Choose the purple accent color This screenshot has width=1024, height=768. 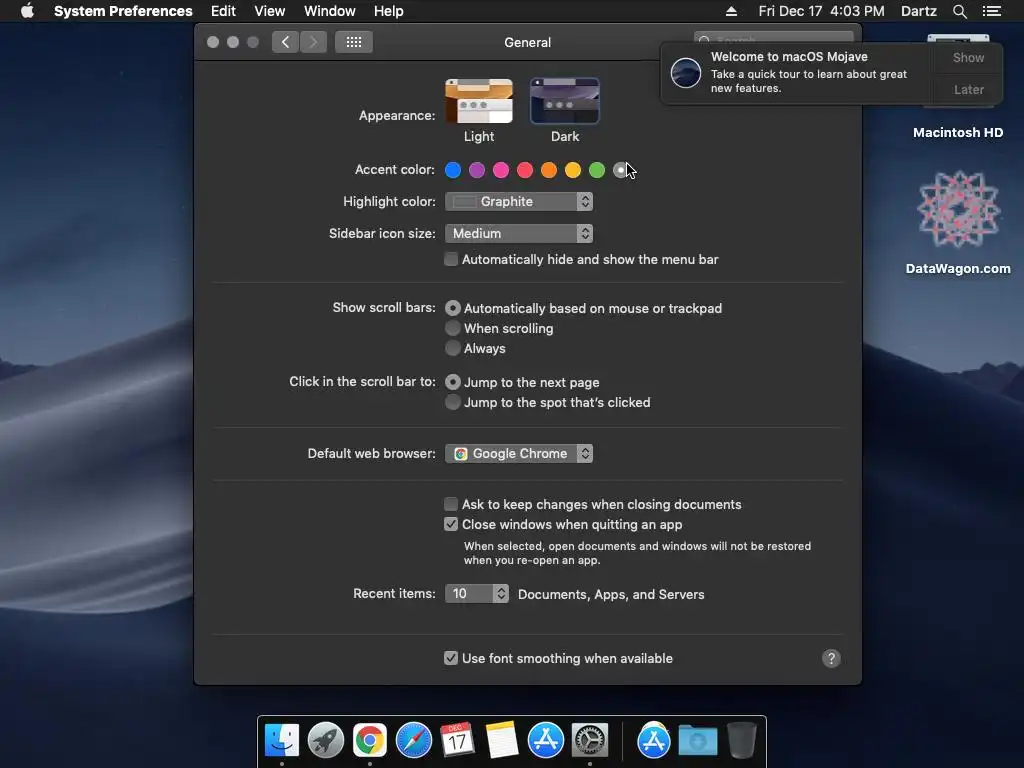(477, 170)
